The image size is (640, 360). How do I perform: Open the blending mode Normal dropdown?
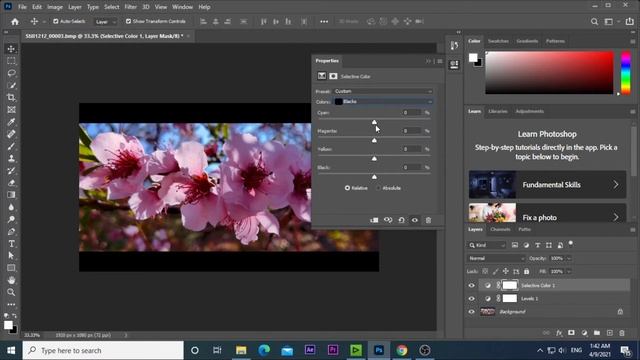496,258
